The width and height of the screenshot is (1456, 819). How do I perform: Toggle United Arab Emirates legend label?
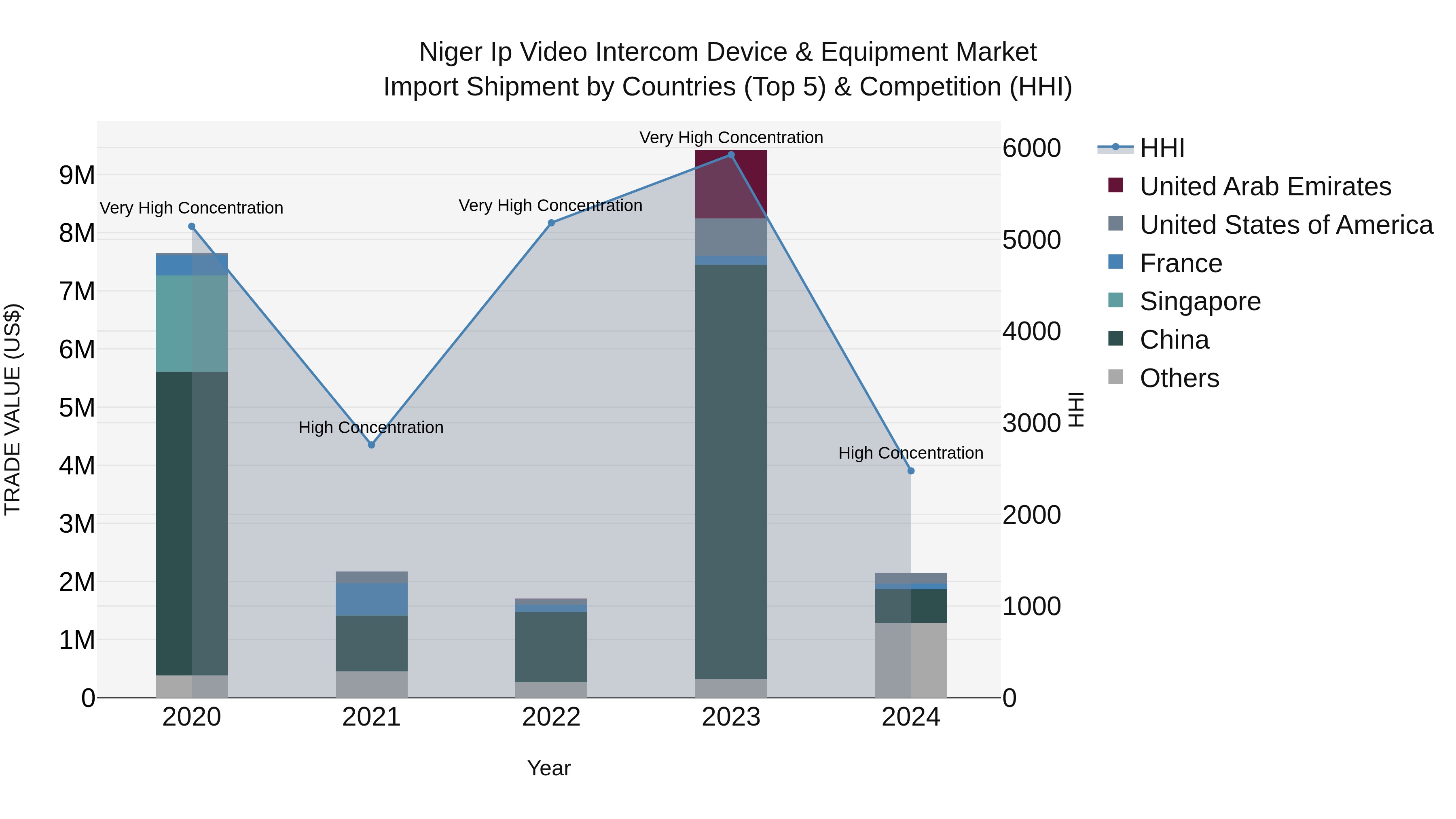click(1266, 186)
